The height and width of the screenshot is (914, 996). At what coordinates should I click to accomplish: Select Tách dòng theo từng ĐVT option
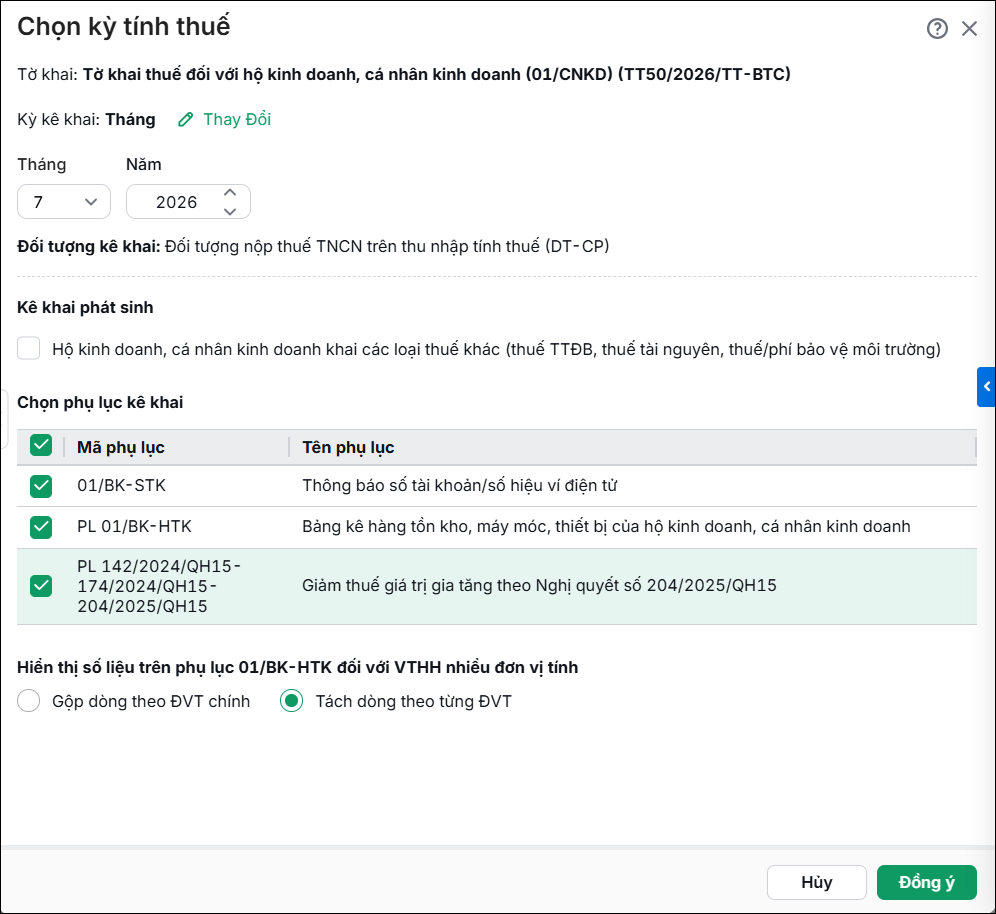click(292, 701)
